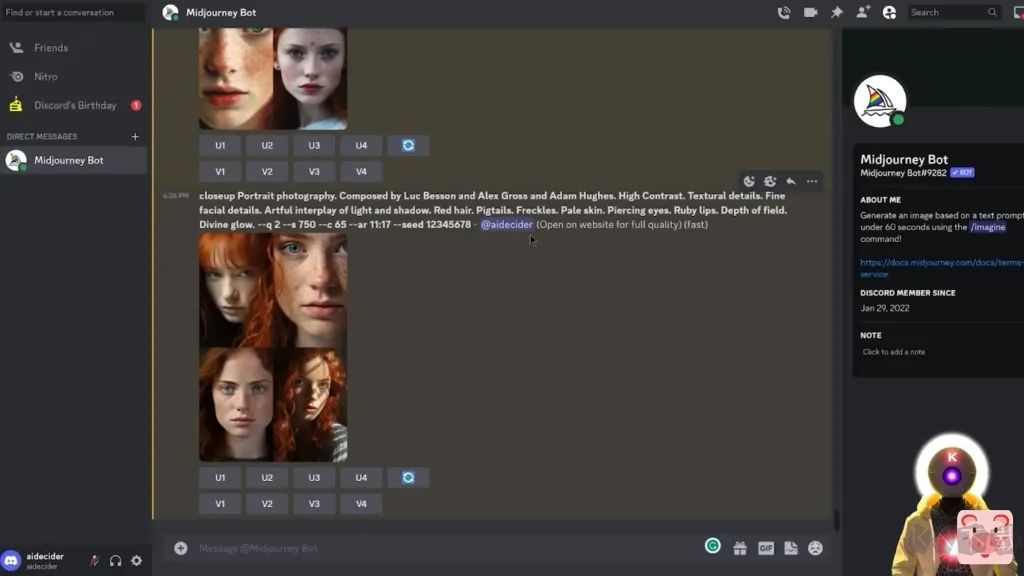
Task: Open More options on hovered message
Action: [812, 181]
